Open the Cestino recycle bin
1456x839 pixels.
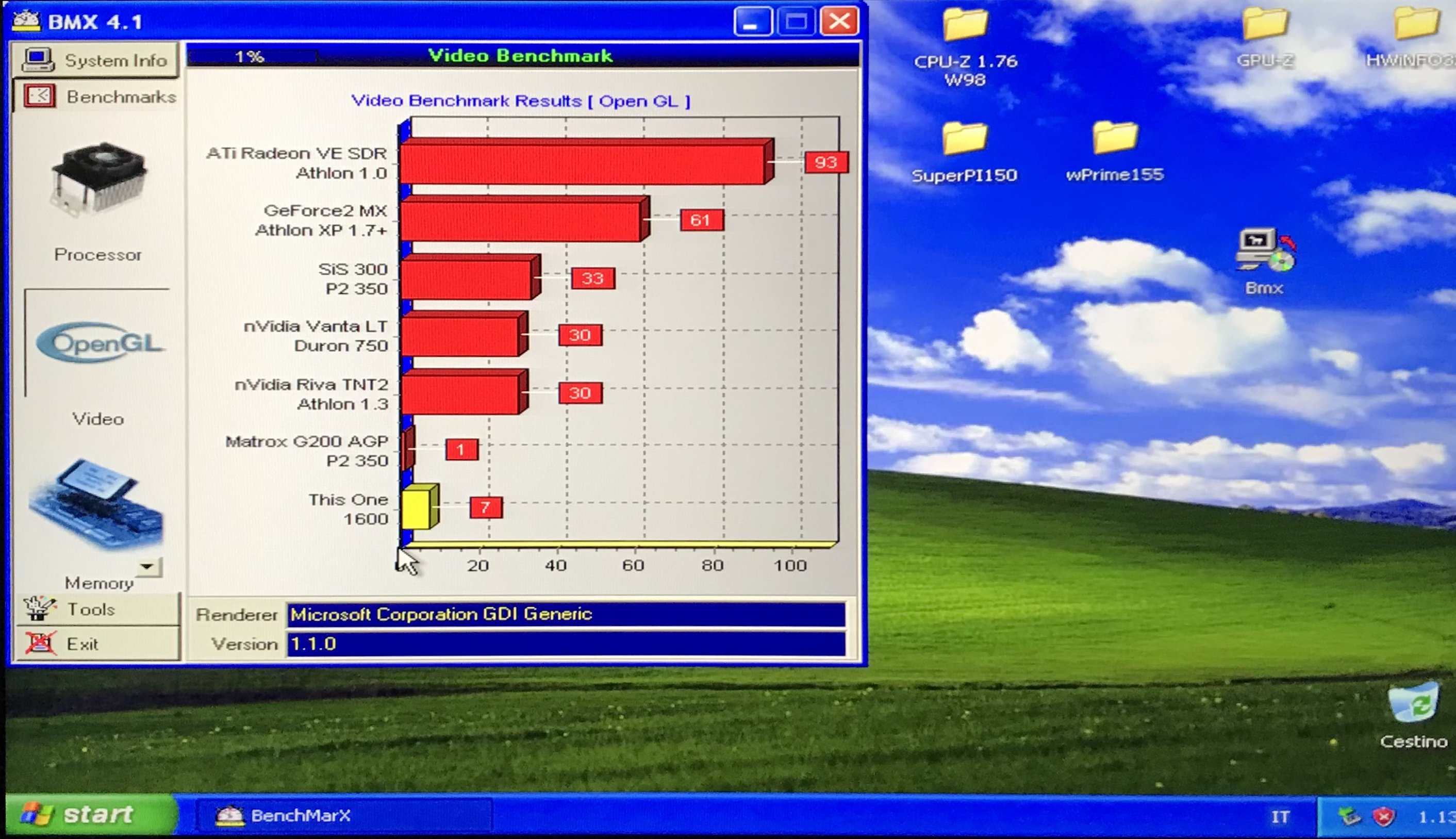(1413, 702)
